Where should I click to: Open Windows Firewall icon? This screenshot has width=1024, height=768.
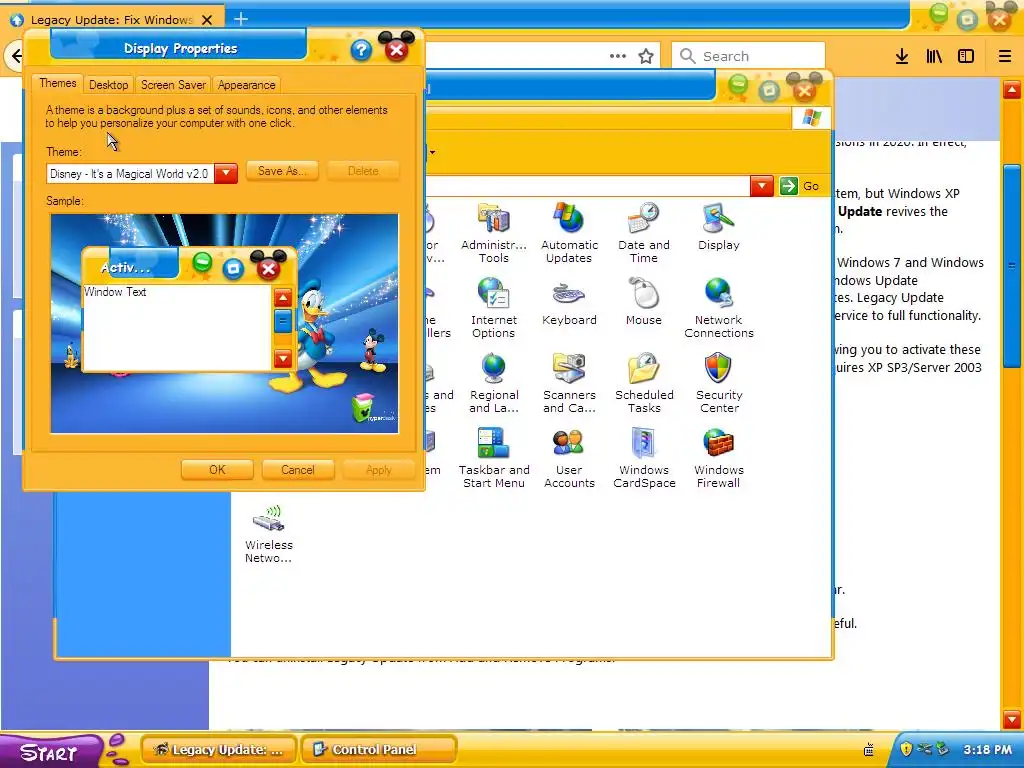coord(718,458)
